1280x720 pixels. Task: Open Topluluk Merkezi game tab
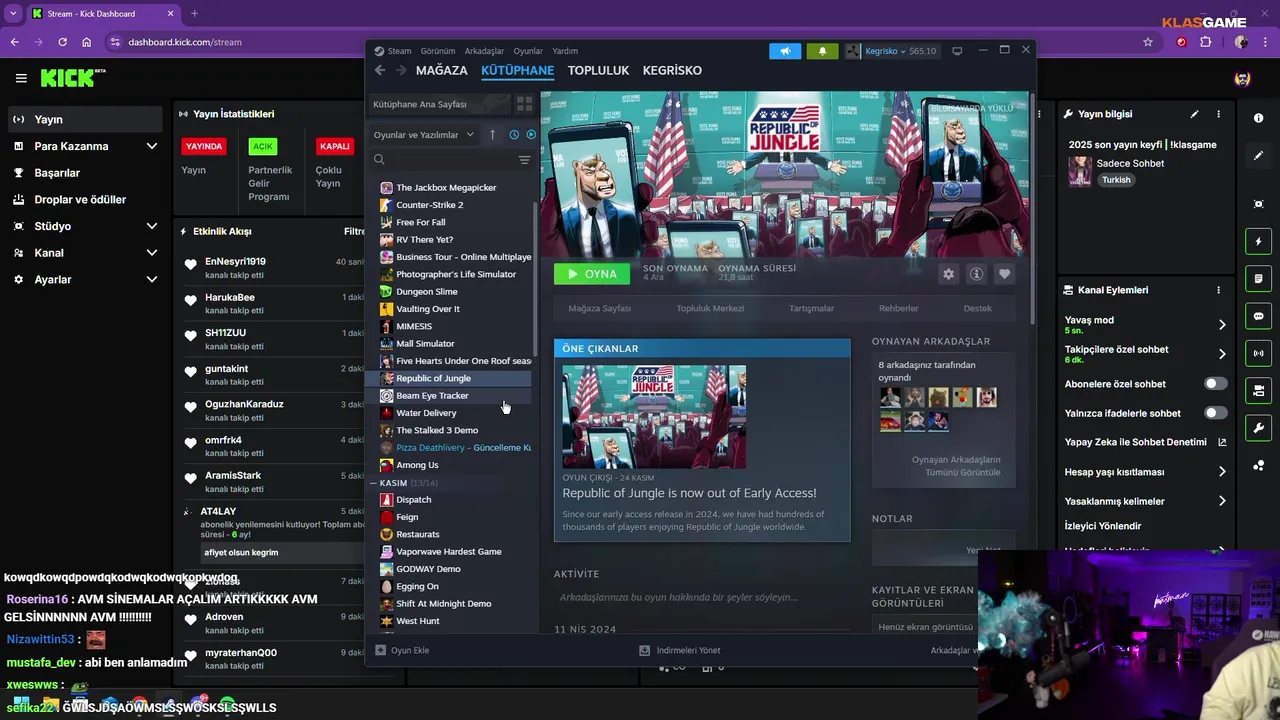(710, 308)
